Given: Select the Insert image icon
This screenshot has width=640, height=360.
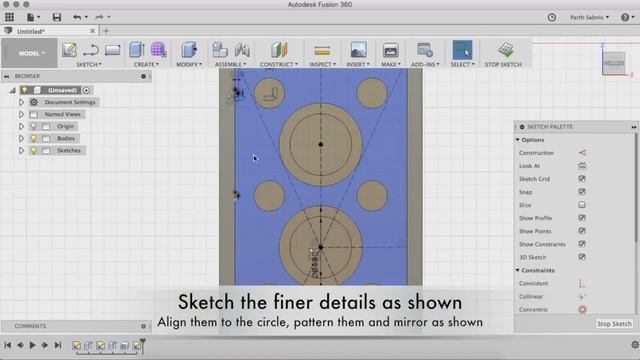Looking at the screenshot, I should [x=358, y=50].
